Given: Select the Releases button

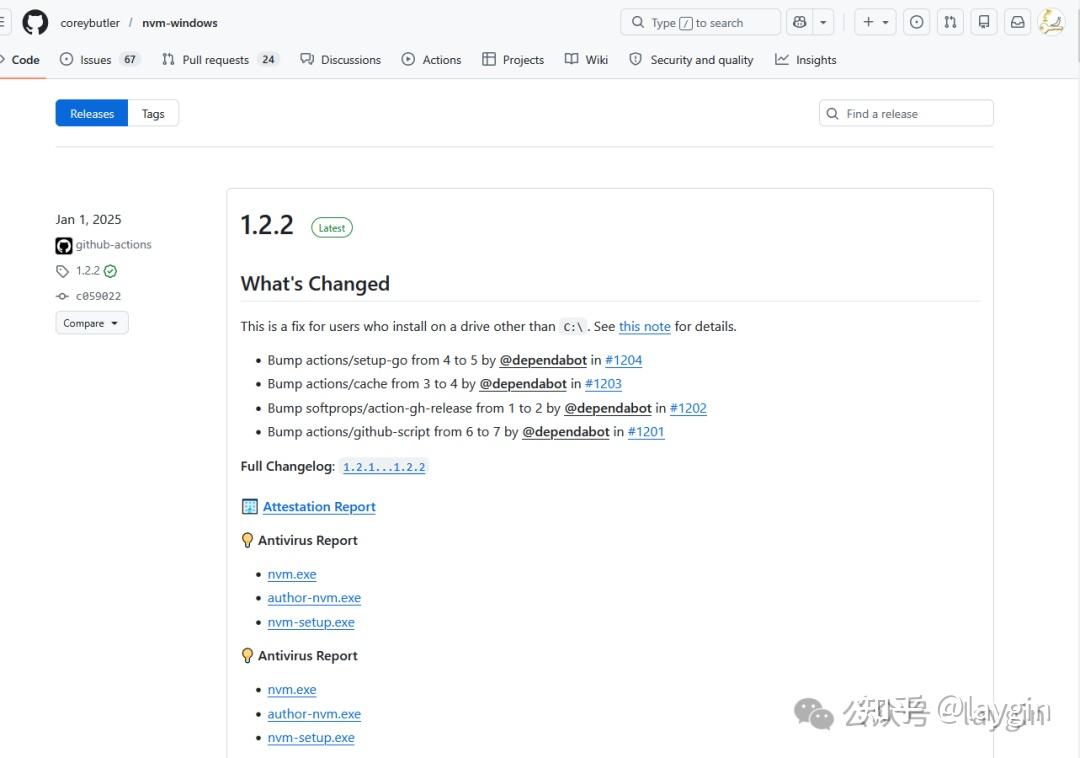Looking at the screenshot, I should (x=92, y=114).
